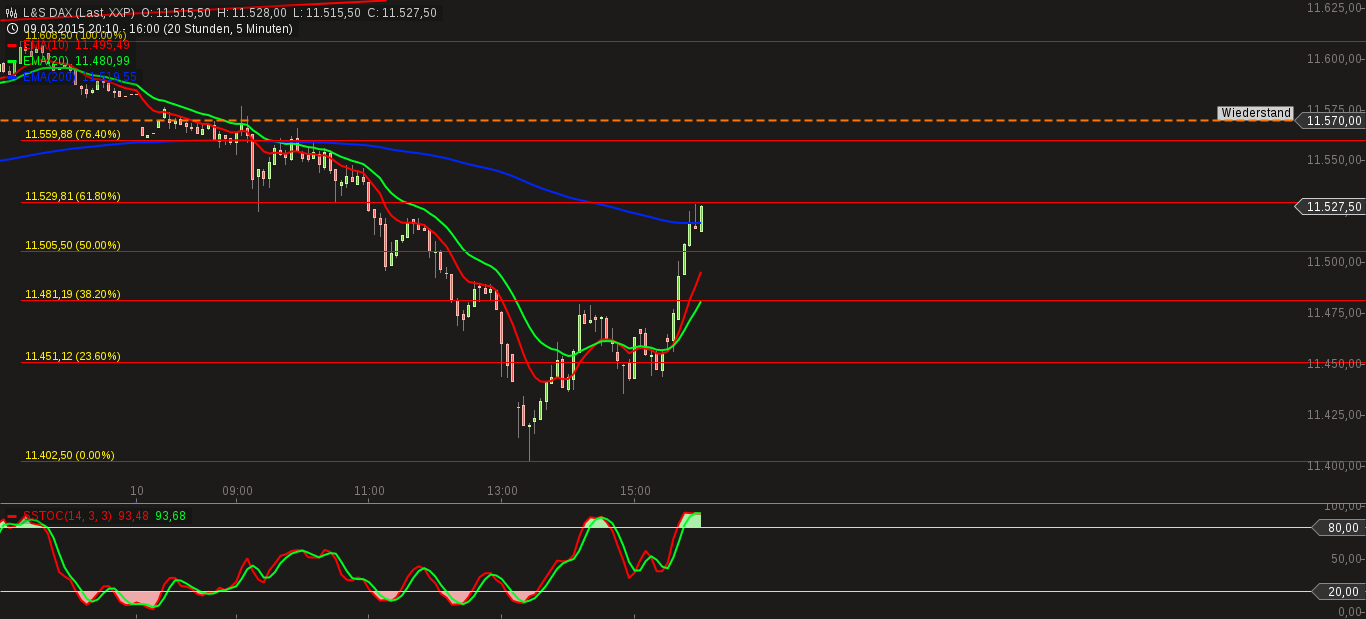Select the L&S DAX chart title
This screenshot has height=619, width=1366.
coord(65,13)
